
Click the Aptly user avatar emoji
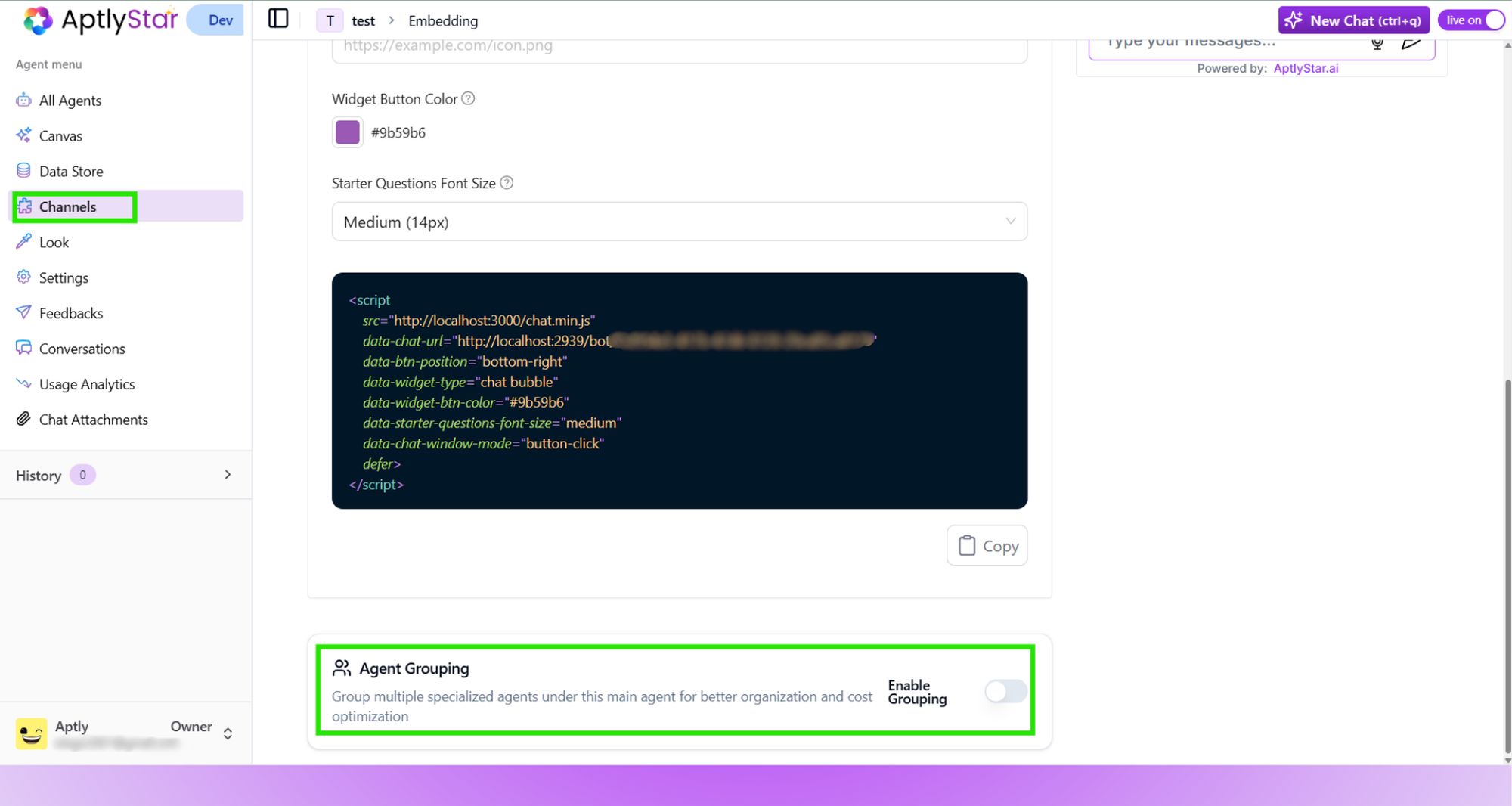(x=31, y=733)
